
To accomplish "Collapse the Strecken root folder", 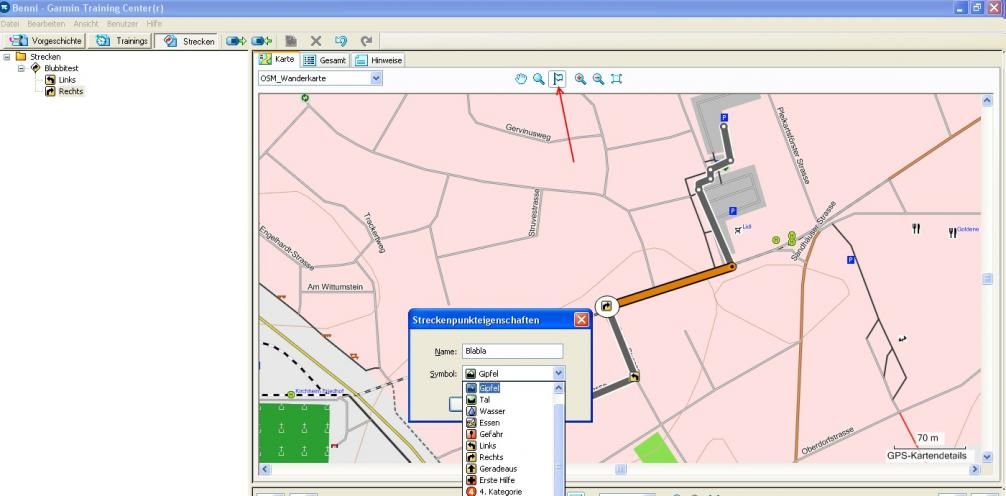I will tap(7, 57).
